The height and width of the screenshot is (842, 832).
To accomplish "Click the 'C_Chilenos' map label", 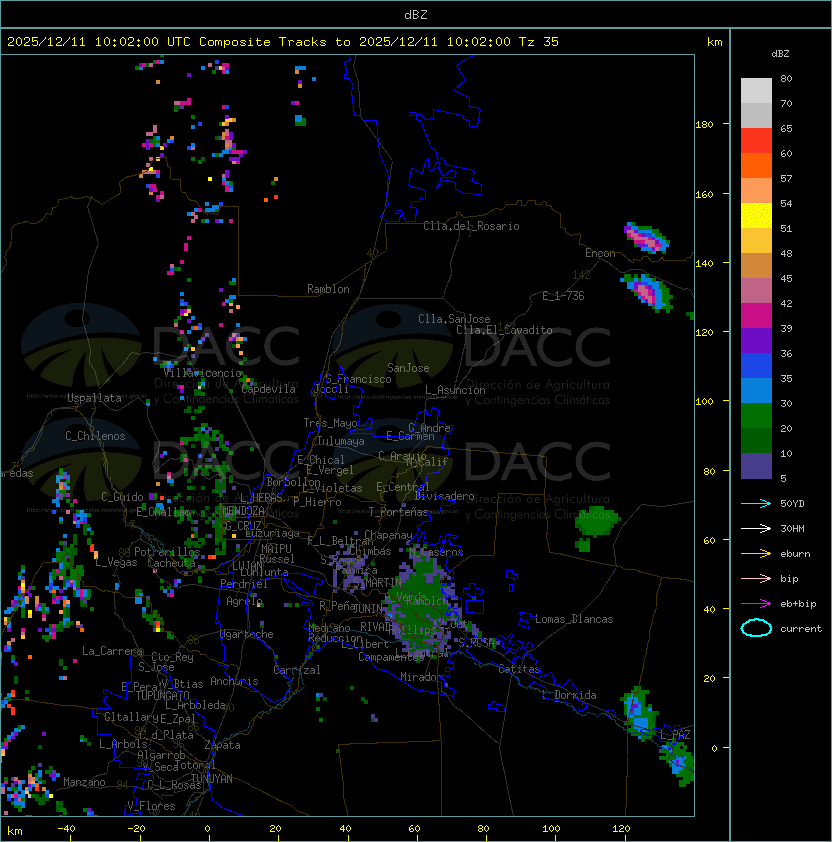I will [95, 436].
